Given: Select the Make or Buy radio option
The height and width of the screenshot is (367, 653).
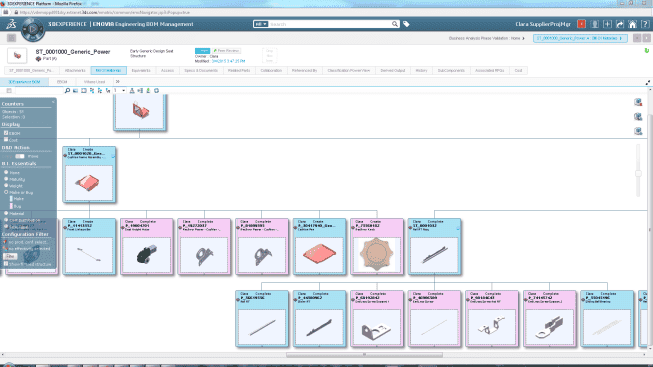Looking at the screenshot, I should (6, 192).
